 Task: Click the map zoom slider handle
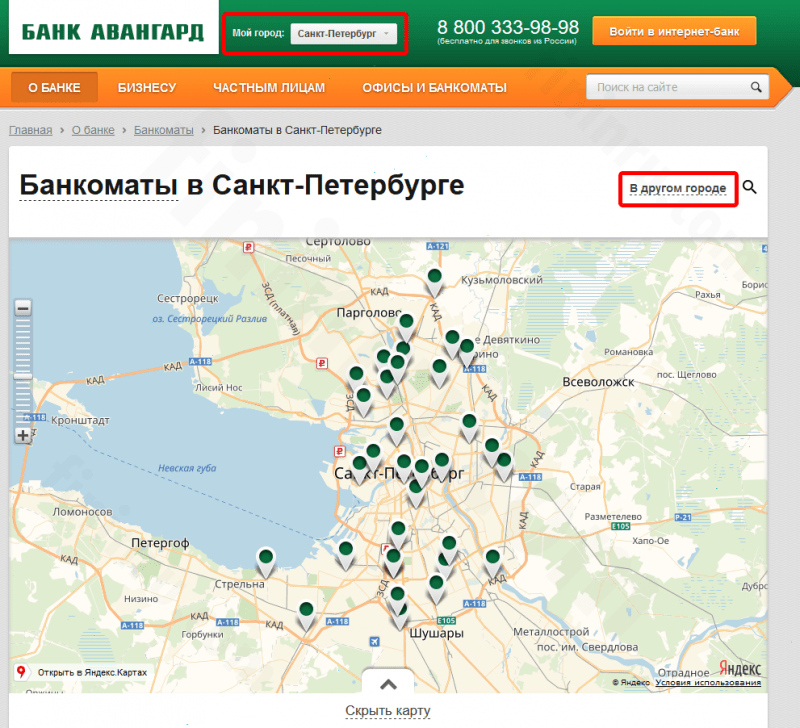[23, 376]
